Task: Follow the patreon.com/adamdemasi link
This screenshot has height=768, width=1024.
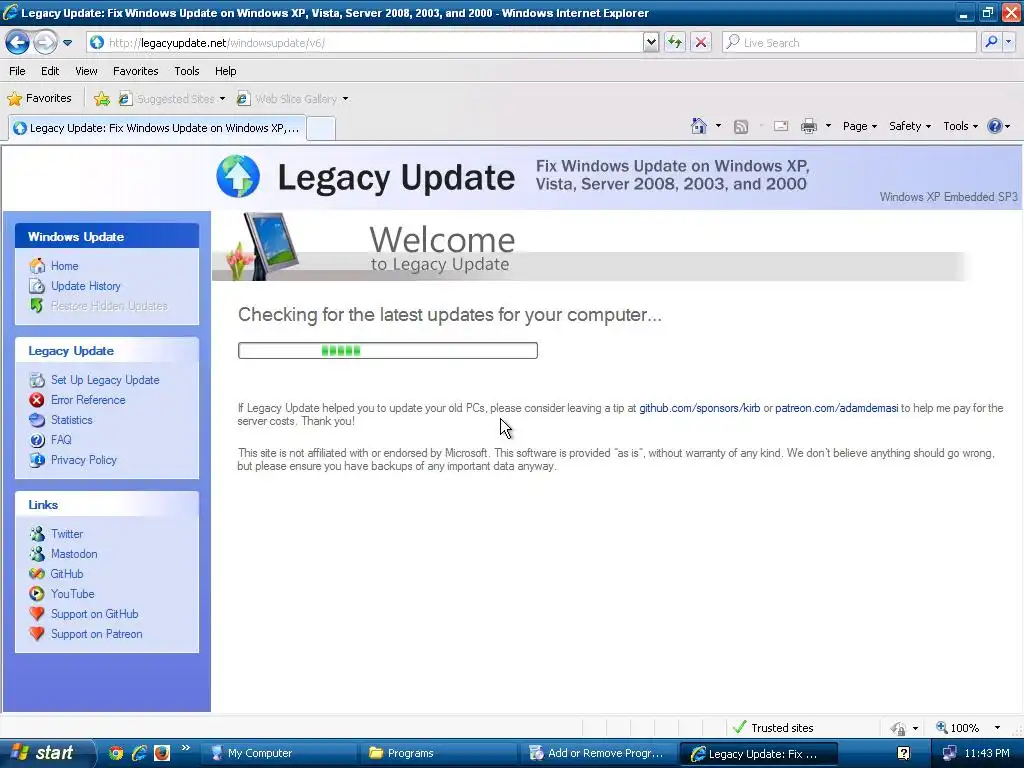Action: tap(837, 408)
